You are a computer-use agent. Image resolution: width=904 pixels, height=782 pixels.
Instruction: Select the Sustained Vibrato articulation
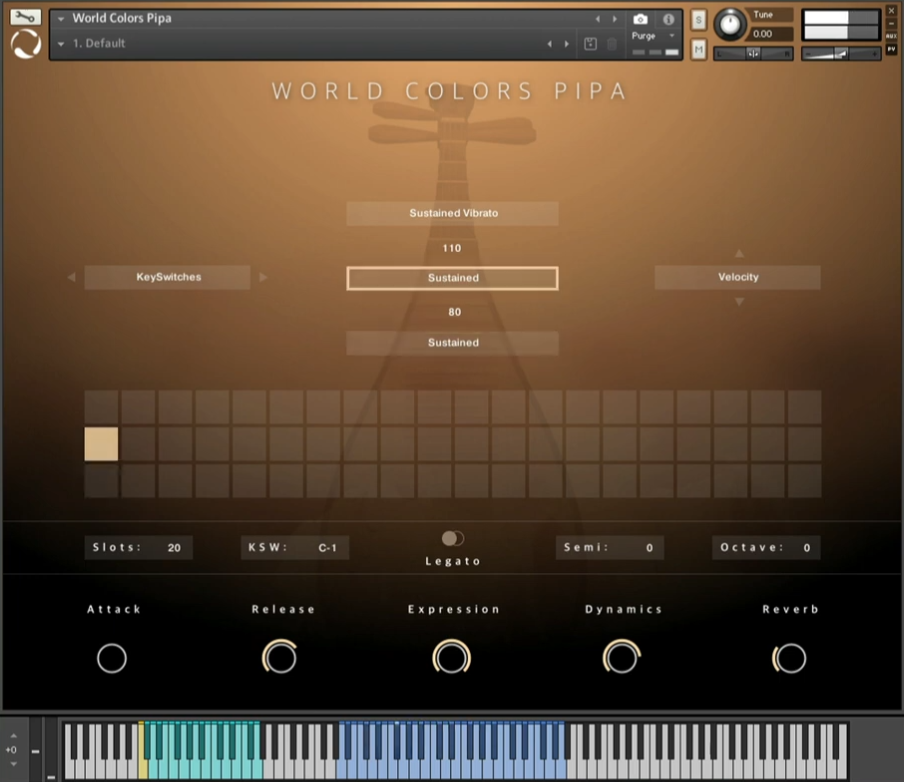pyautogui.click(x=452, y=213)
